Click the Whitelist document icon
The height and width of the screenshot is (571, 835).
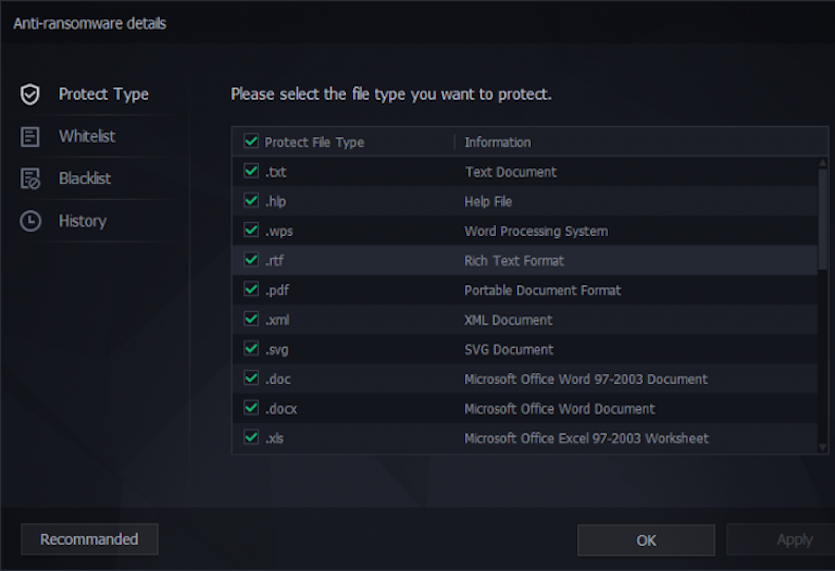tap(30, 137)
